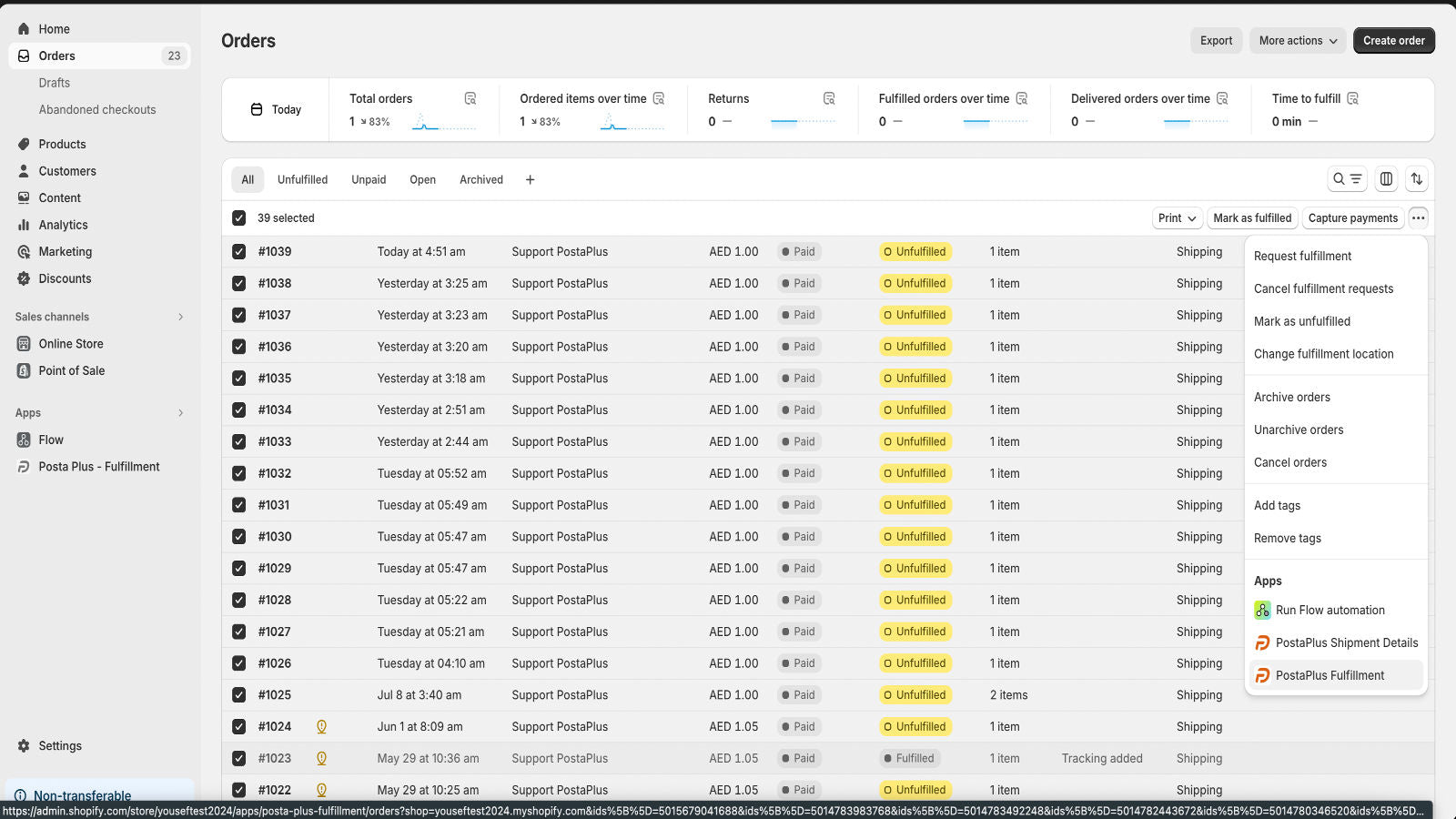Click the calendar icon next to Today

256,108
